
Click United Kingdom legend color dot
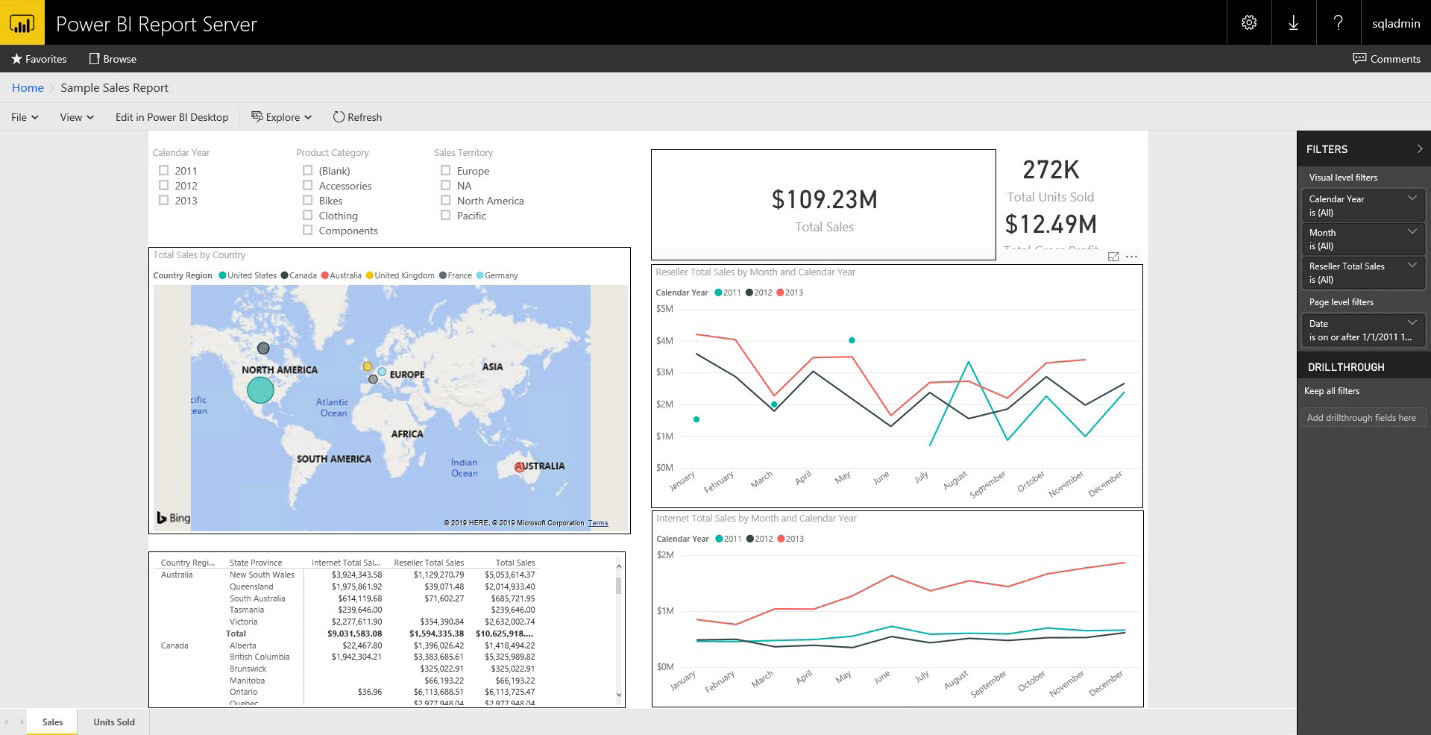[x=368, y=275]
